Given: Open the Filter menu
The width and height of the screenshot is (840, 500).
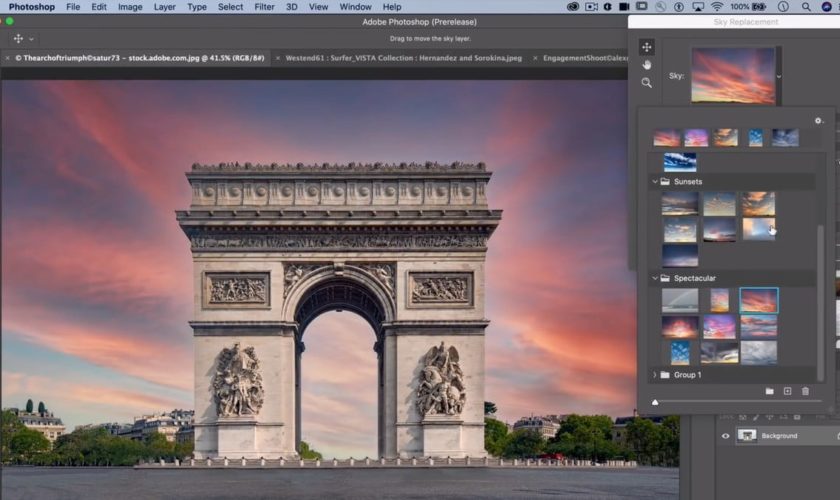Looking at the screenshot, I should click(264, 7).
